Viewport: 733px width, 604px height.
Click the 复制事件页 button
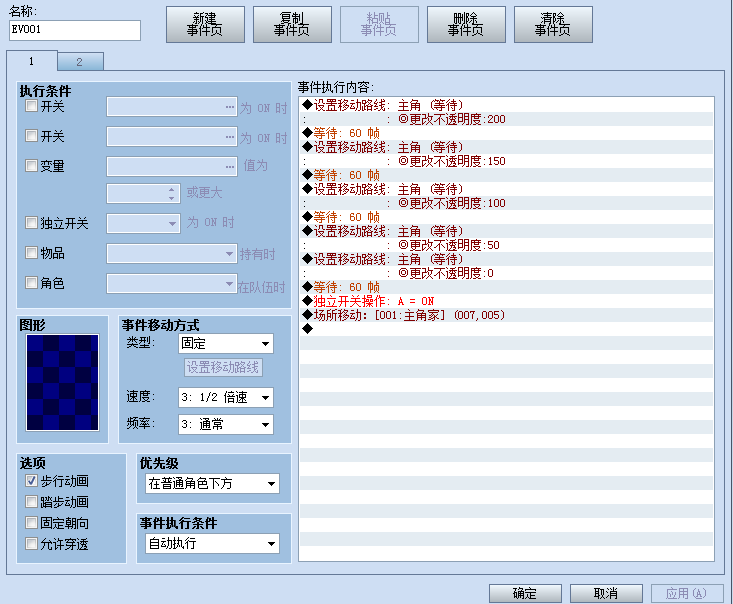(292, 24)
